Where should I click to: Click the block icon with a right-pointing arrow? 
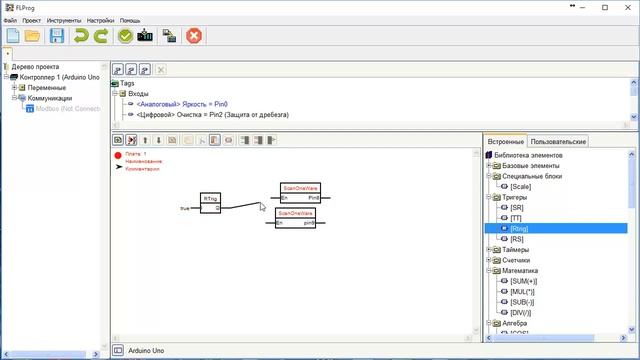pyautogui.click(x=272, y=140)
